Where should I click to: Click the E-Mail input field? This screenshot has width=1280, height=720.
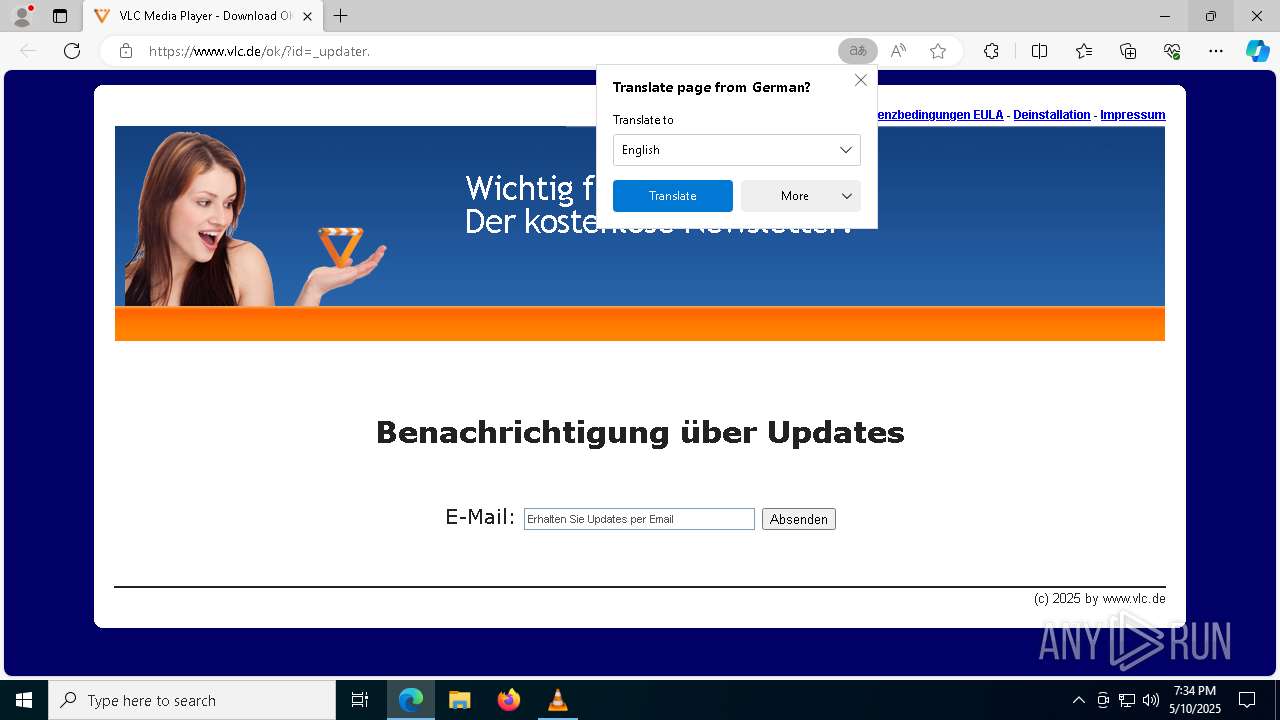coord(639,519)
